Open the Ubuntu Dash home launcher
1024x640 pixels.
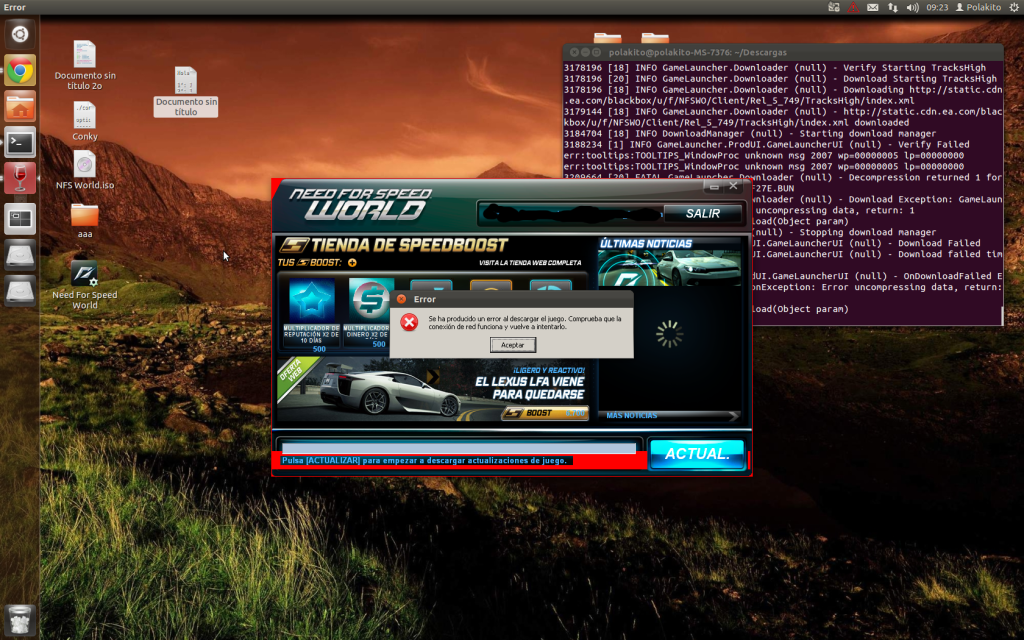click(20, 34)
